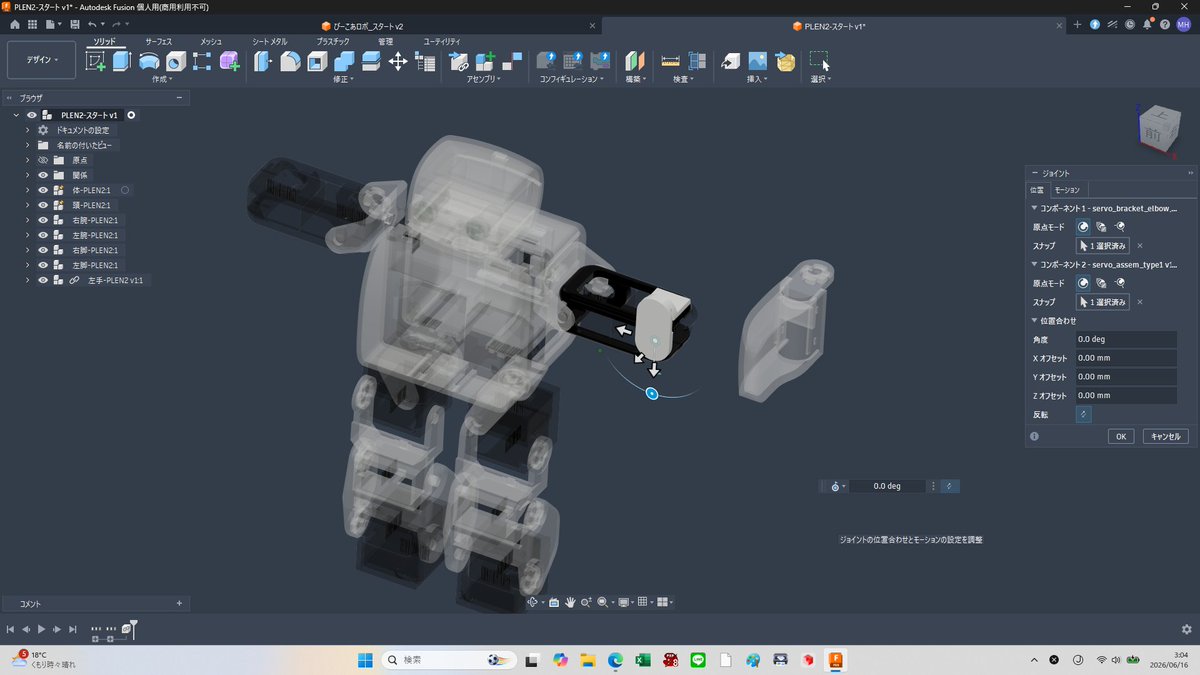Select the Press Pull tool in 修正
Screen dimensions: 1200x675
(264, 61)
